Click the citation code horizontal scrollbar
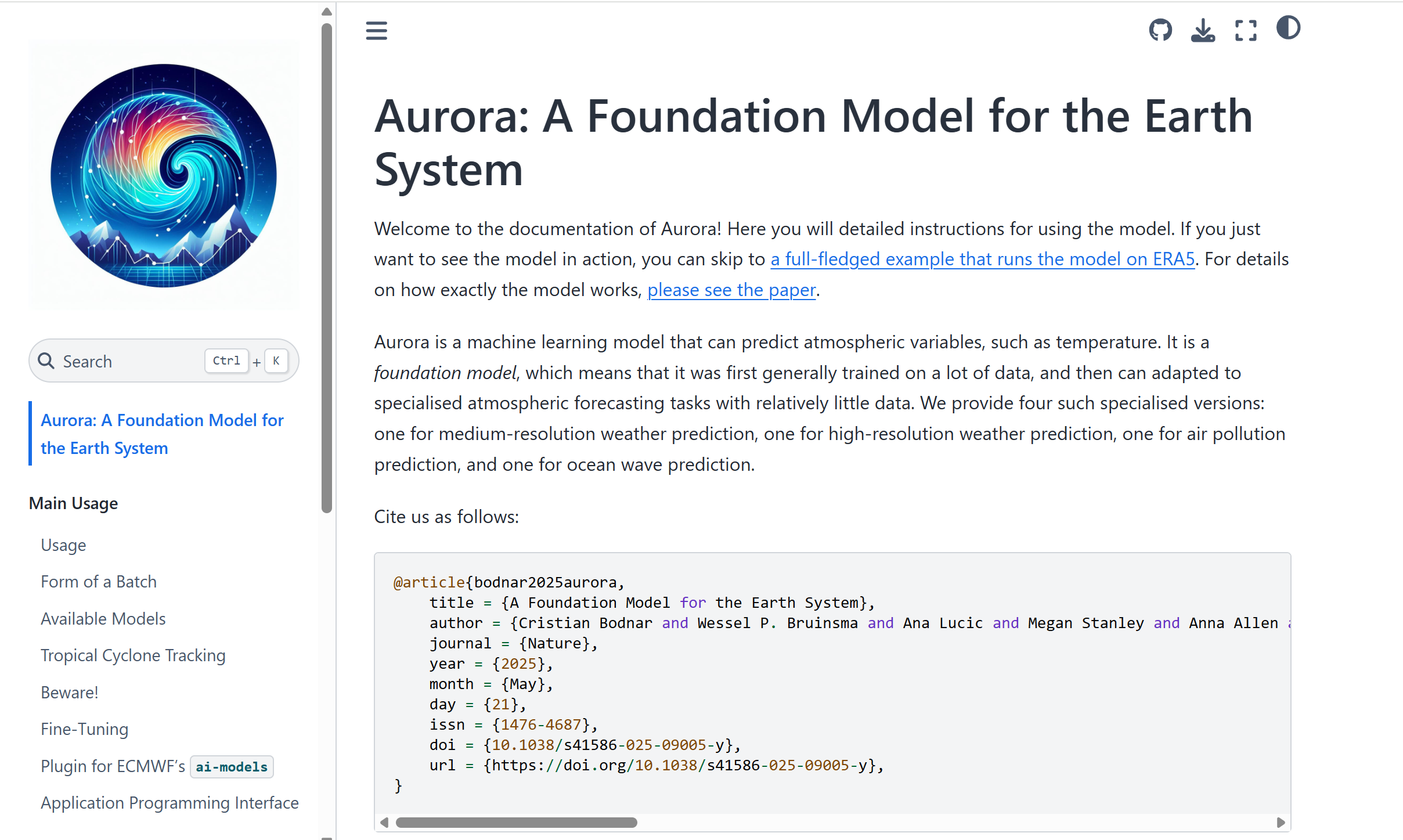Image resolution: width=1403 pixels, height=840 pixels. 516,823
